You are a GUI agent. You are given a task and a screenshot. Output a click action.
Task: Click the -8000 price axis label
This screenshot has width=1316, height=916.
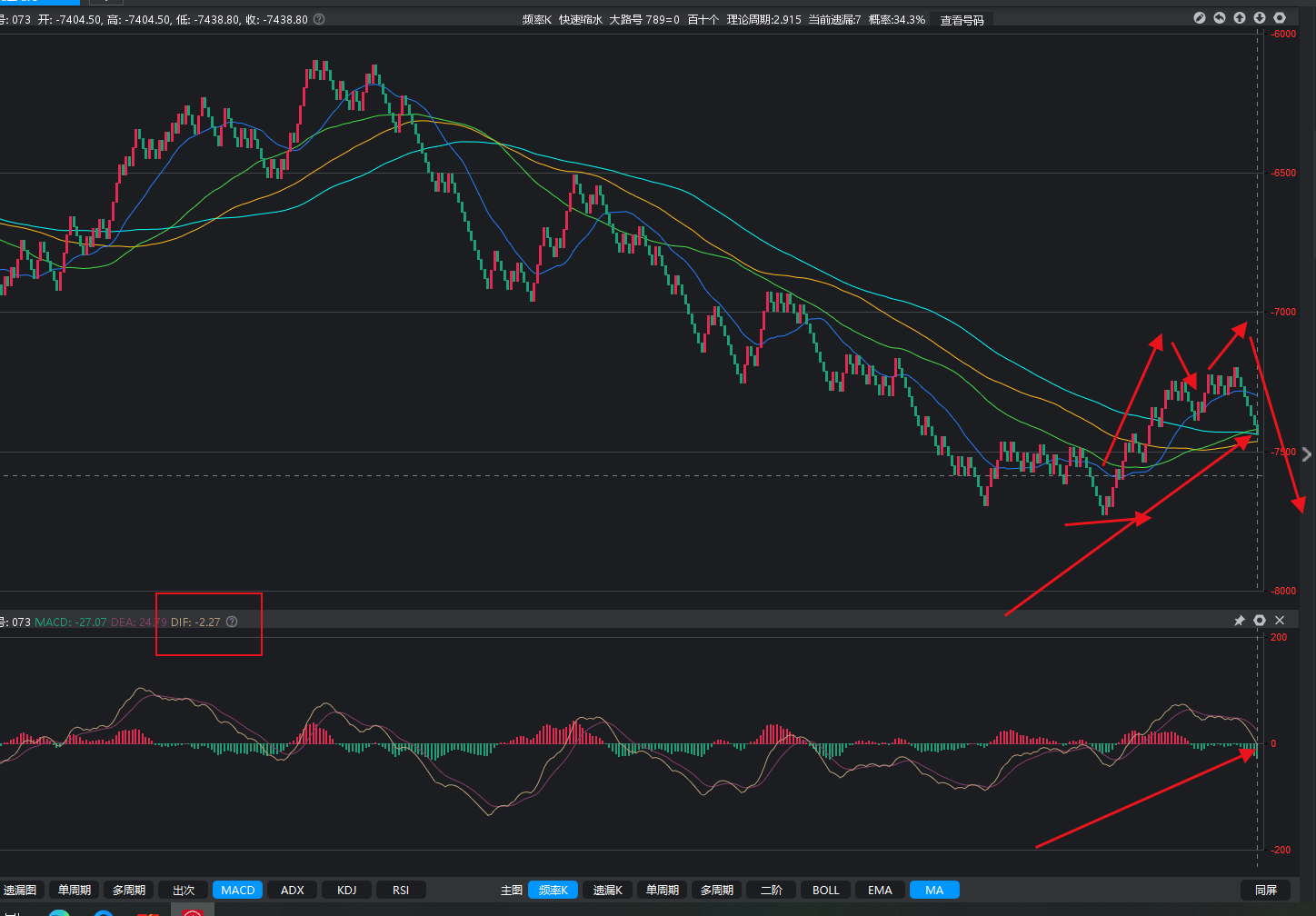coord(1283,591)
